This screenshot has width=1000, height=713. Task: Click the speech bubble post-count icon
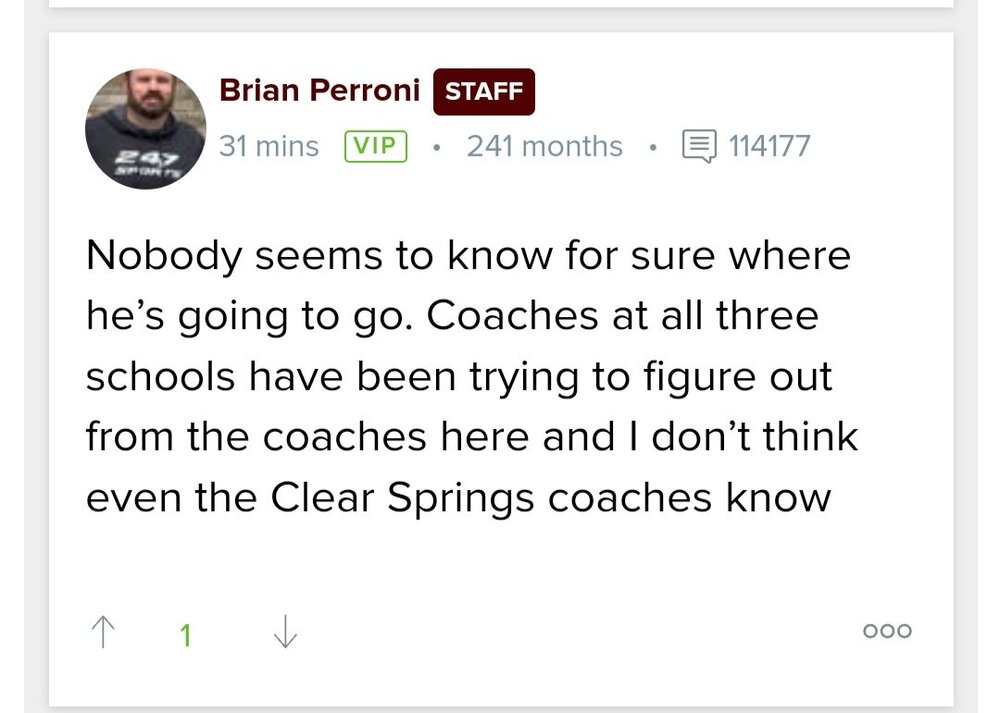702,146
